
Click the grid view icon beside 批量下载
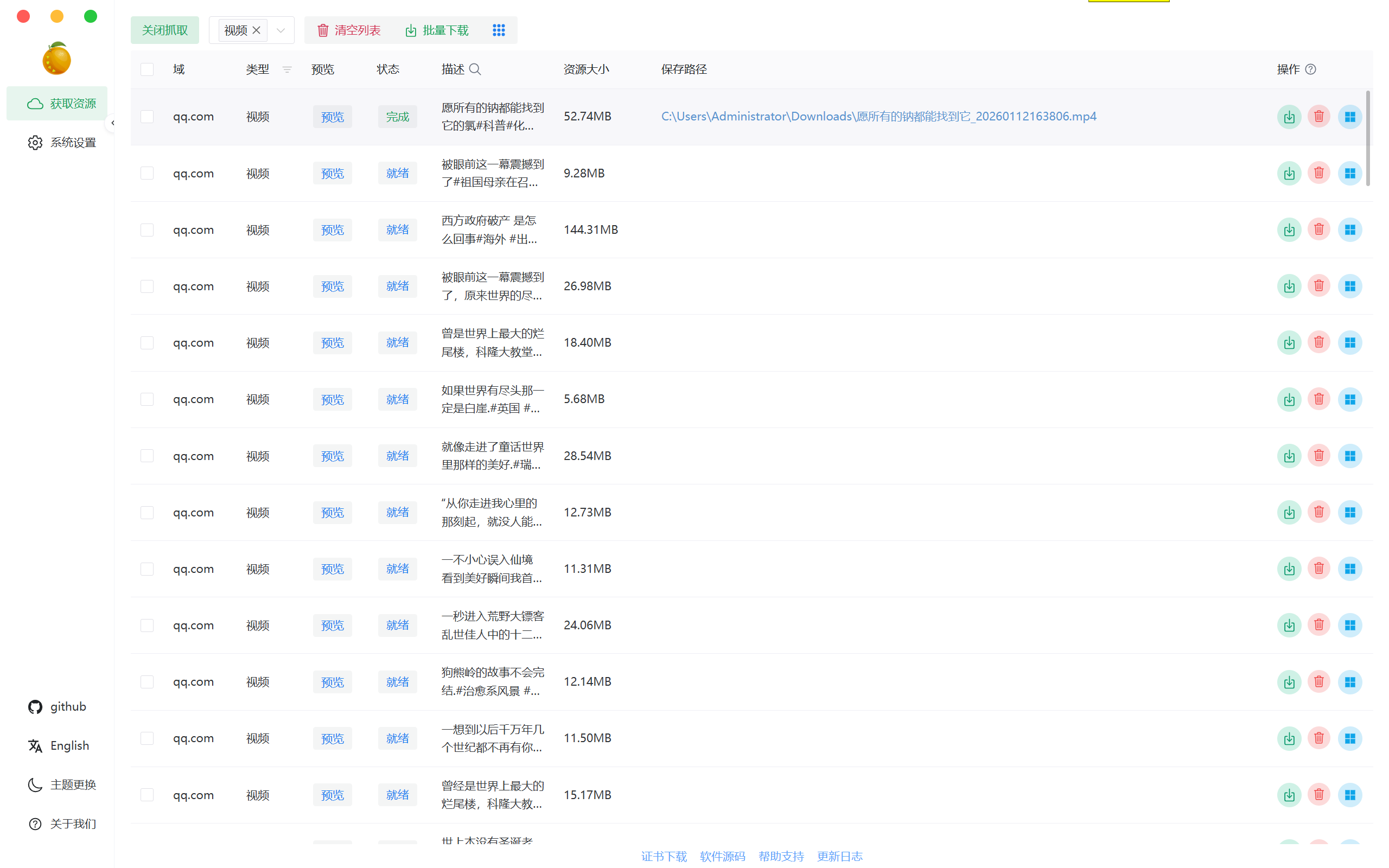point(498,30)
